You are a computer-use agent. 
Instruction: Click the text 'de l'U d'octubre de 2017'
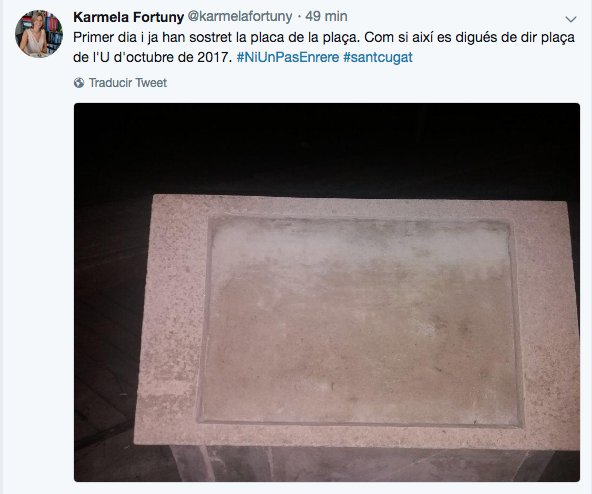[152, 57]
